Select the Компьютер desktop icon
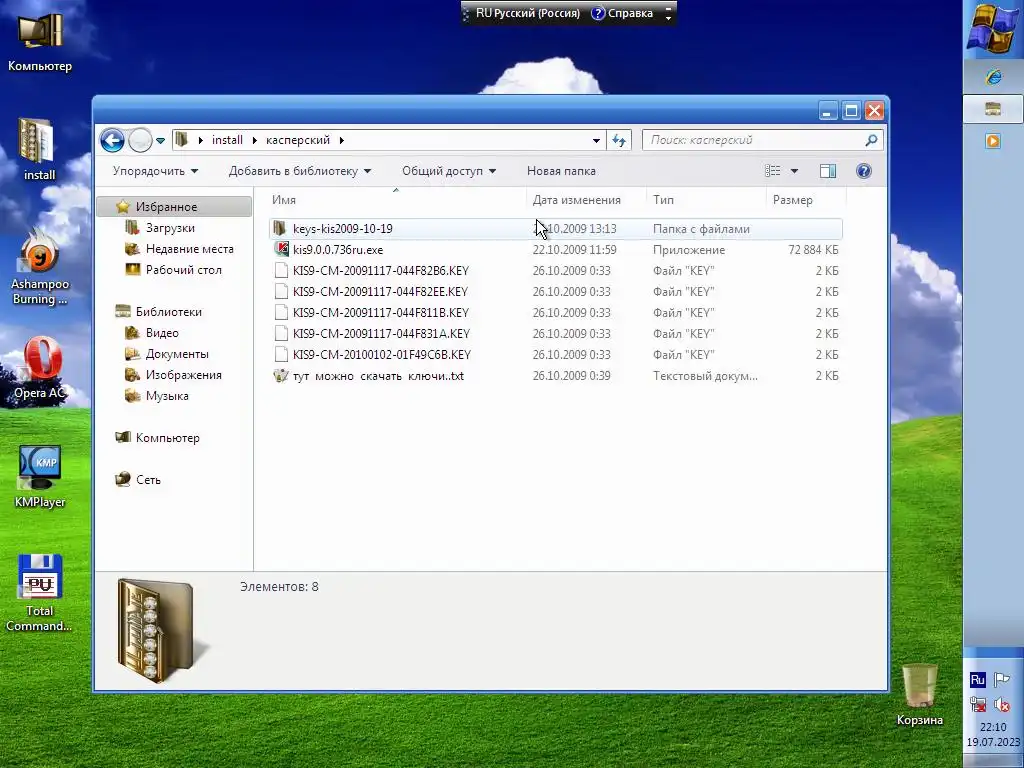Image resolution: width=1024 pixels, height=768 pixels. [40, 40]
